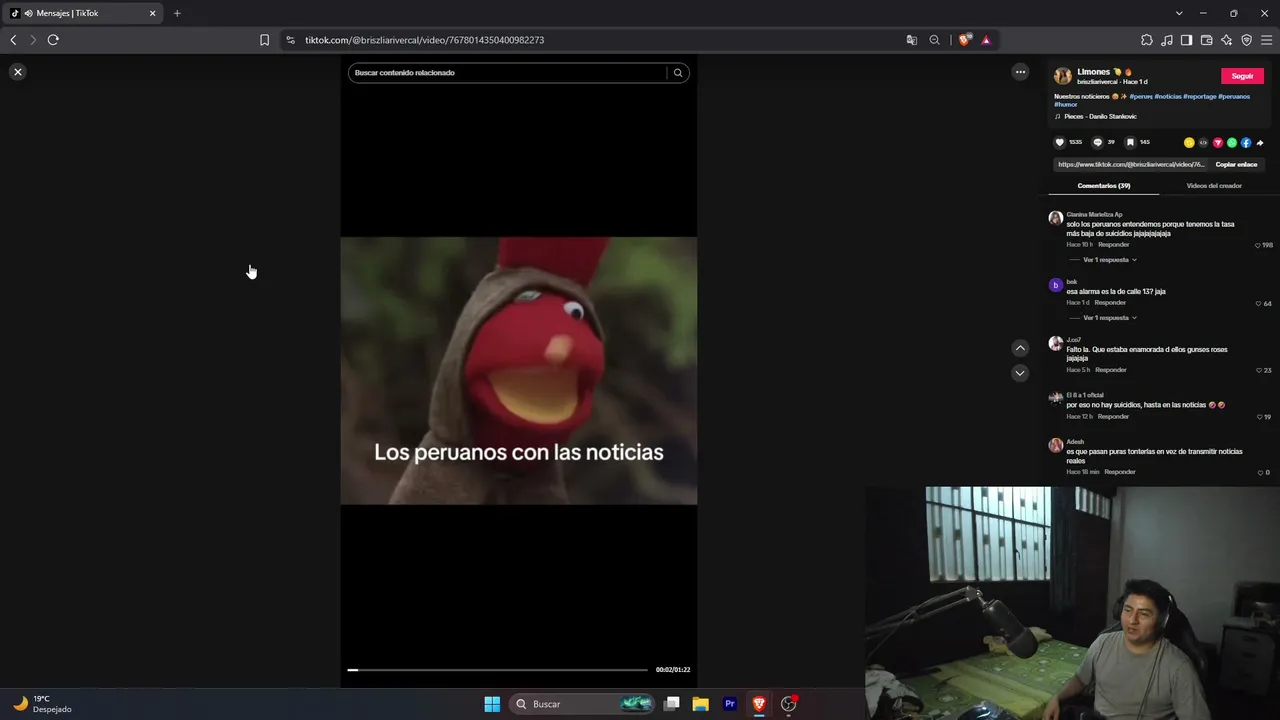
Task: Follow the creator with the Seguir button
Action: pos(1242,76)
